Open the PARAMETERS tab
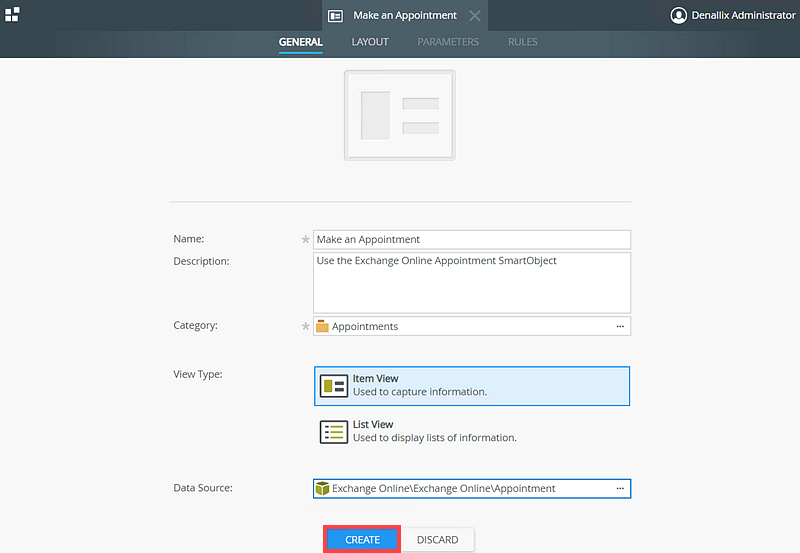The image size is (800, 553). (448, 42)
